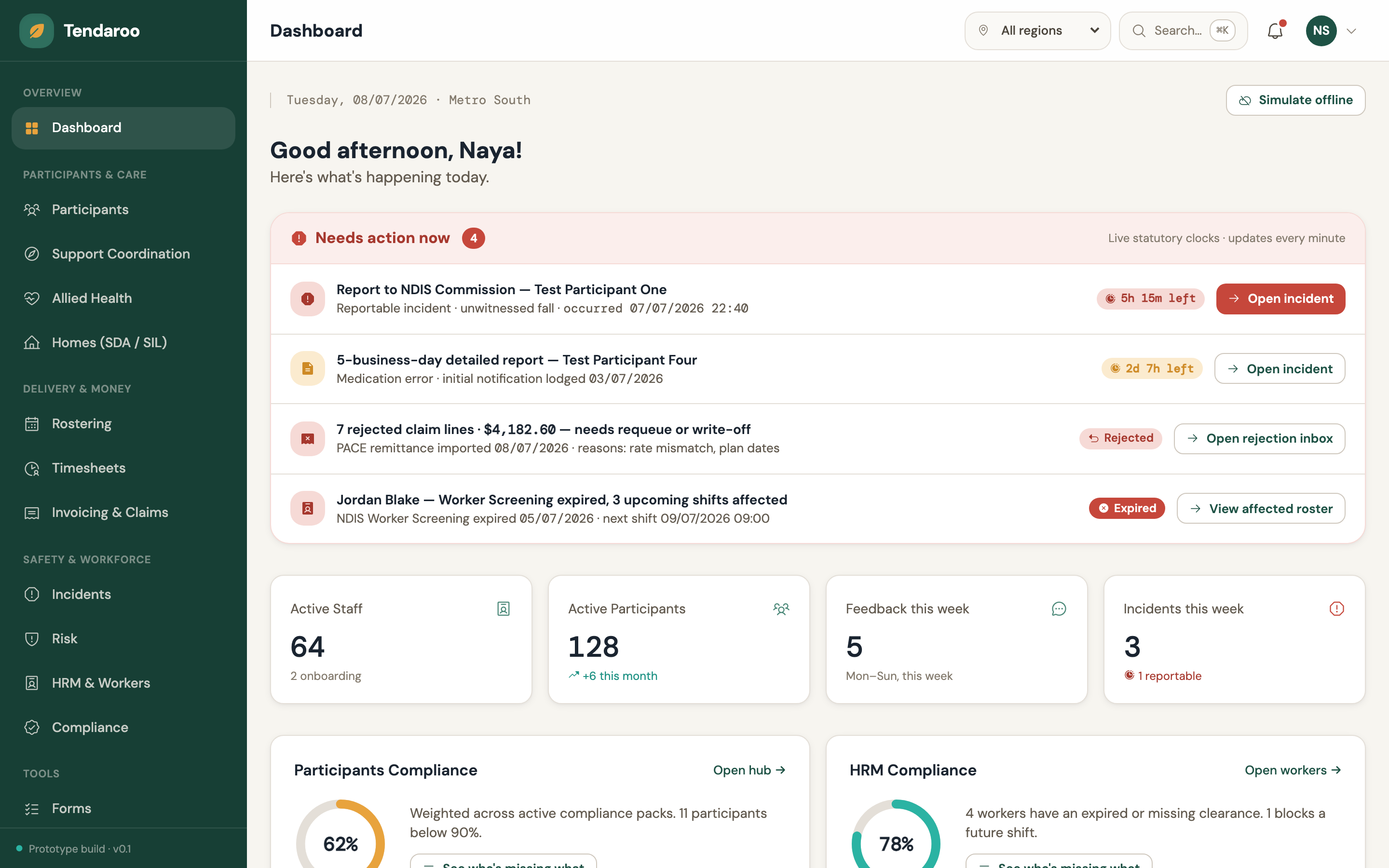This screenshot has width=1389, height=868.
Task: Click the Expired status badge
Action: pos(1127,509)
